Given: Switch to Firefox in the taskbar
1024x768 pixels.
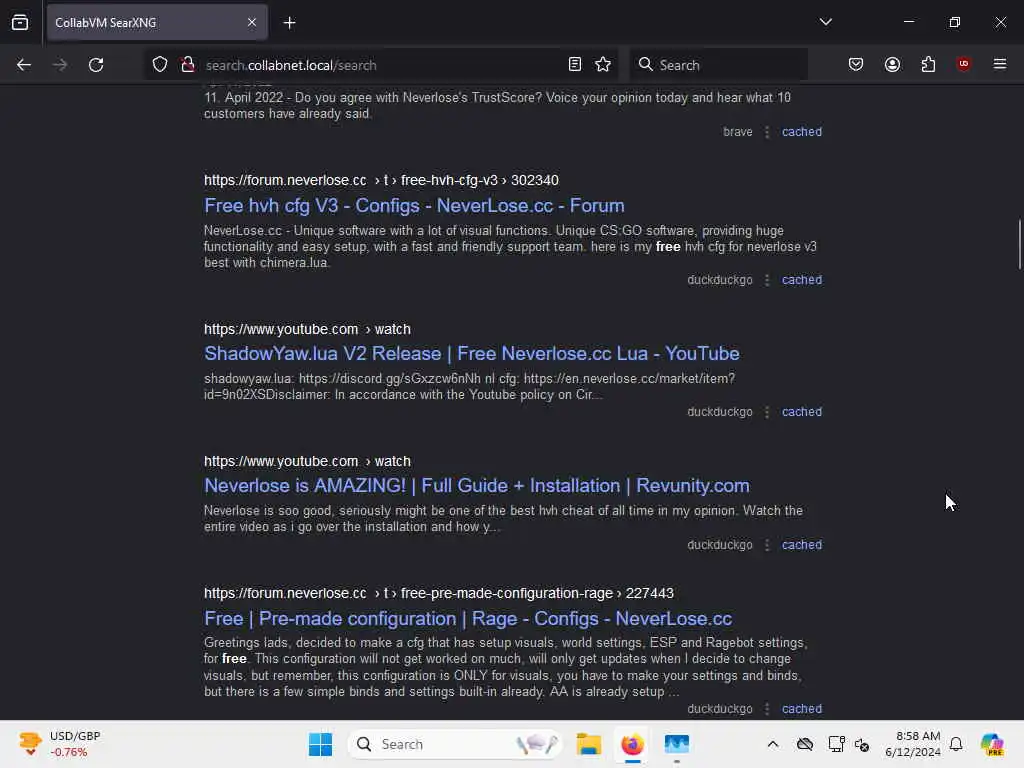Looking at the screenshot, I should tap(632, 744).
